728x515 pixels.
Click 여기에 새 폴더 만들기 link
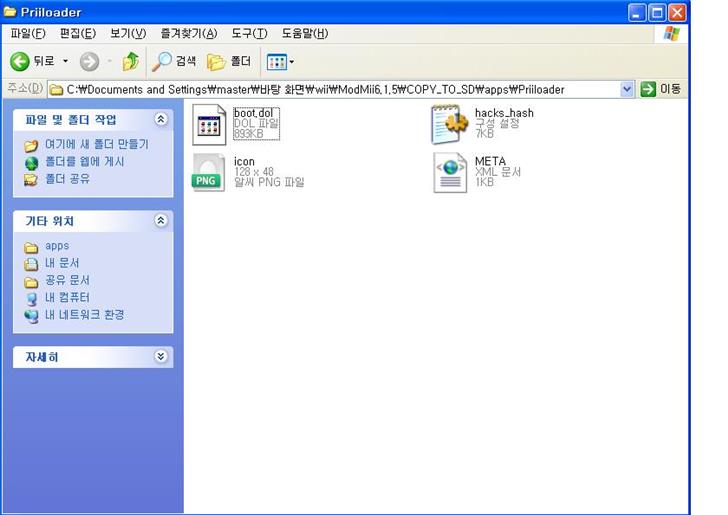pos(97,144)
